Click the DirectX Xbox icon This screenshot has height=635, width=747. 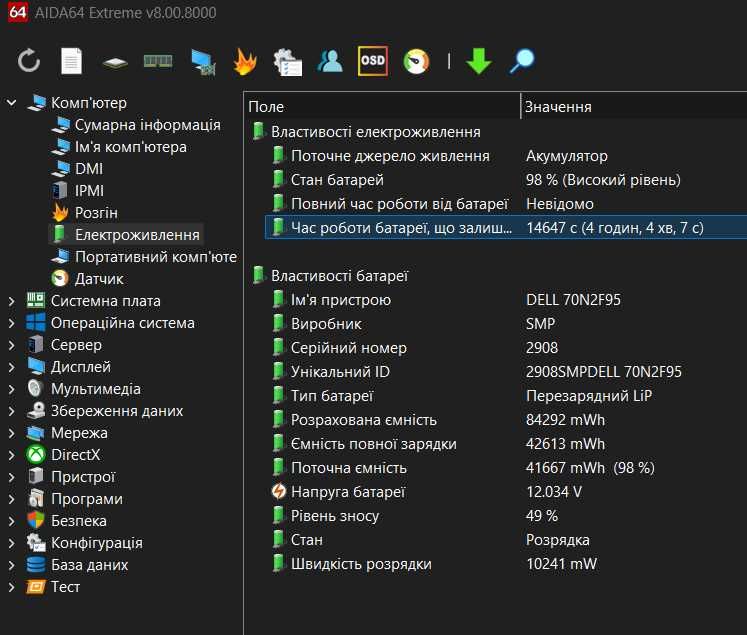36,454
